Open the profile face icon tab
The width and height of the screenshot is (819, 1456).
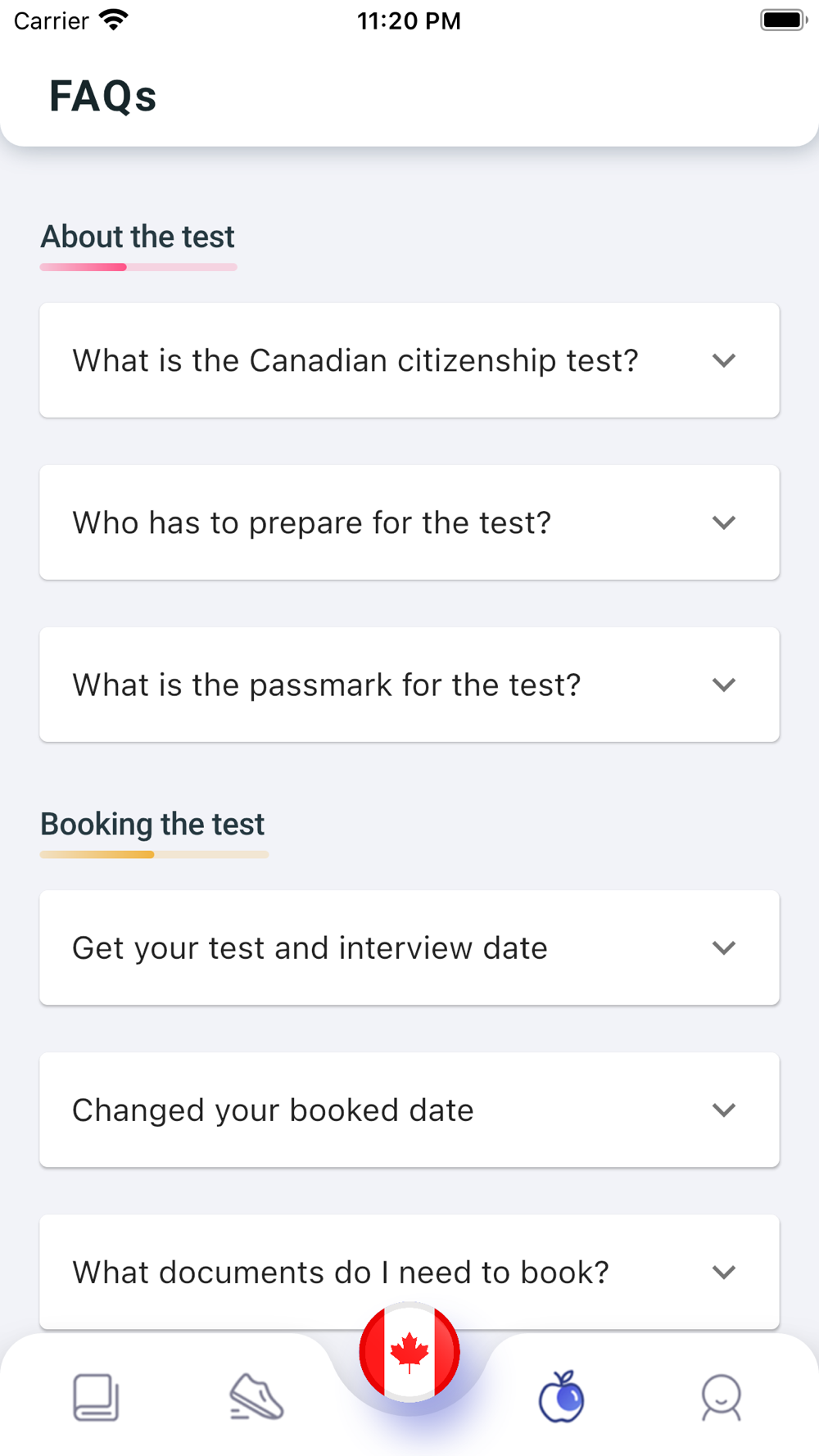point(722,1397)
